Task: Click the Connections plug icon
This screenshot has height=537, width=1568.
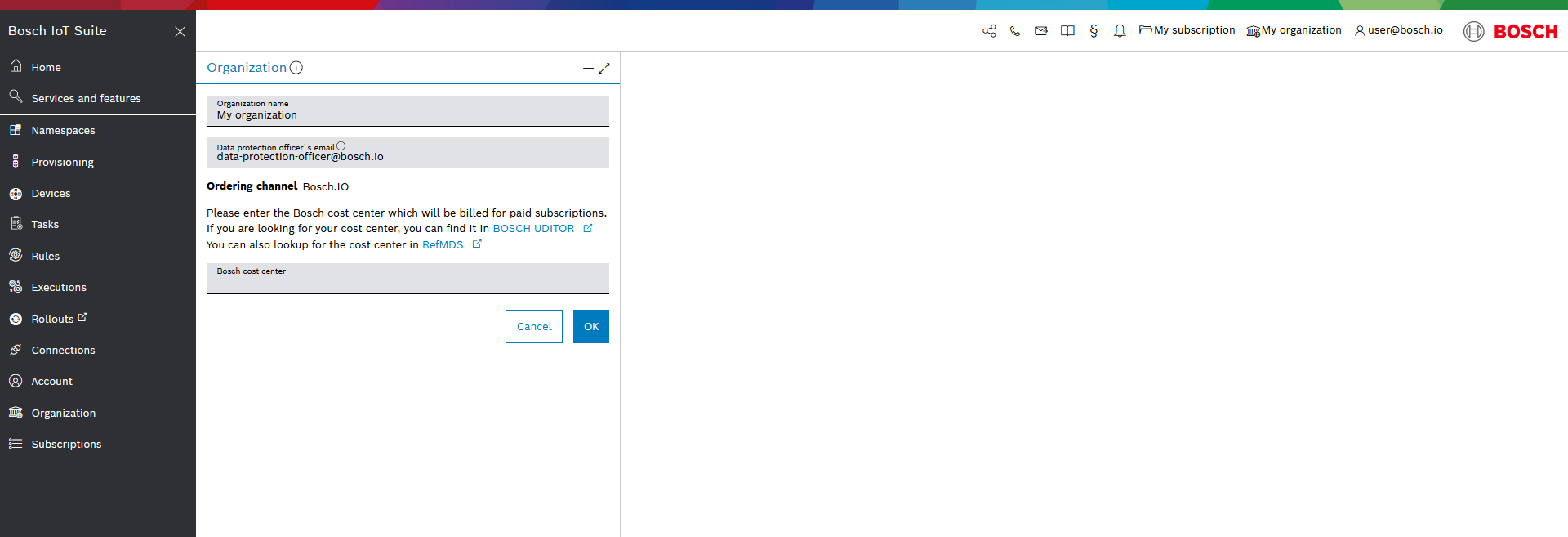Action: pos(16,350)
